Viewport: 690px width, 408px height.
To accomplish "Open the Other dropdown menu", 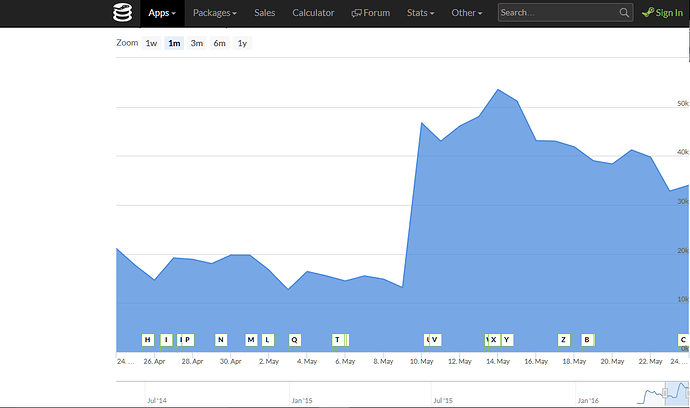I will coord(466,13).
